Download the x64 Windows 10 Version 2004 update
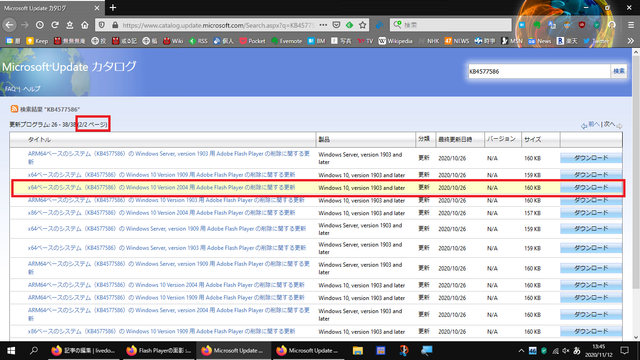 [x=591, y=187]
